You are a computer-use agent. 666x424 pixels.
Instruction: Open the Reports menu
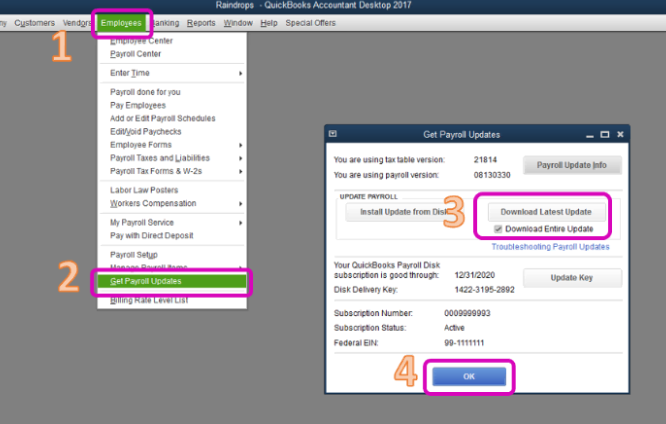pos(201,23)
